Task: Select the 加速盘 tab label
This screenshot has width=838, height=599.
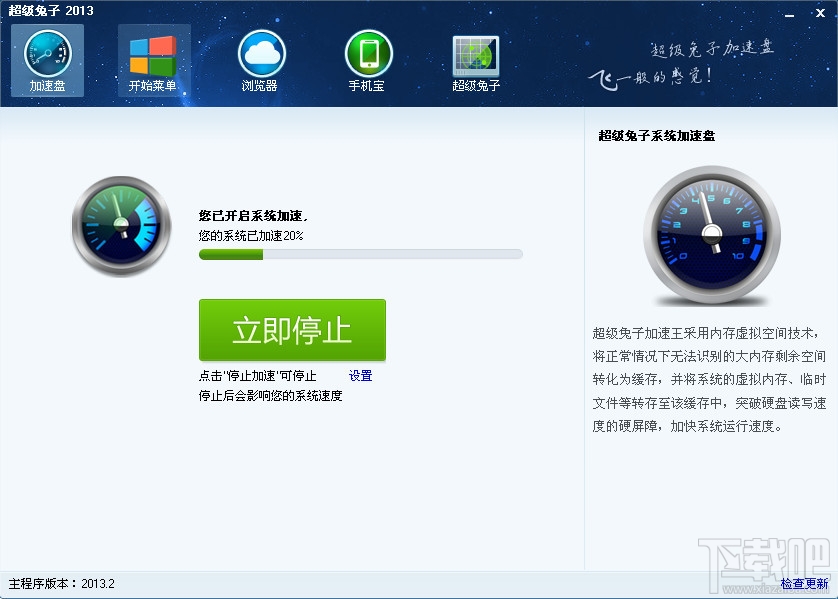Action: [x=48, y=86]
